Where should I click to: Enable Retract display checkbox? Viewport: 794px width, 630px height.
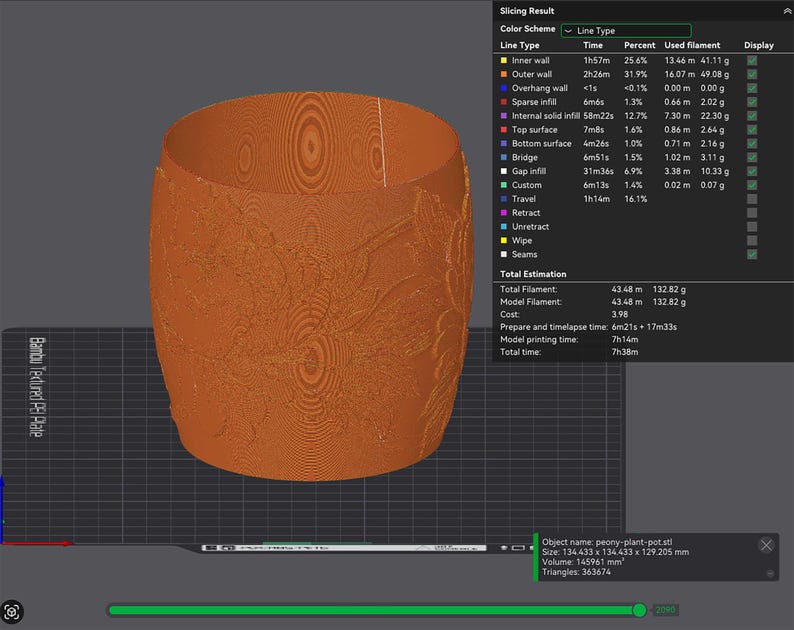coord(752,213)
